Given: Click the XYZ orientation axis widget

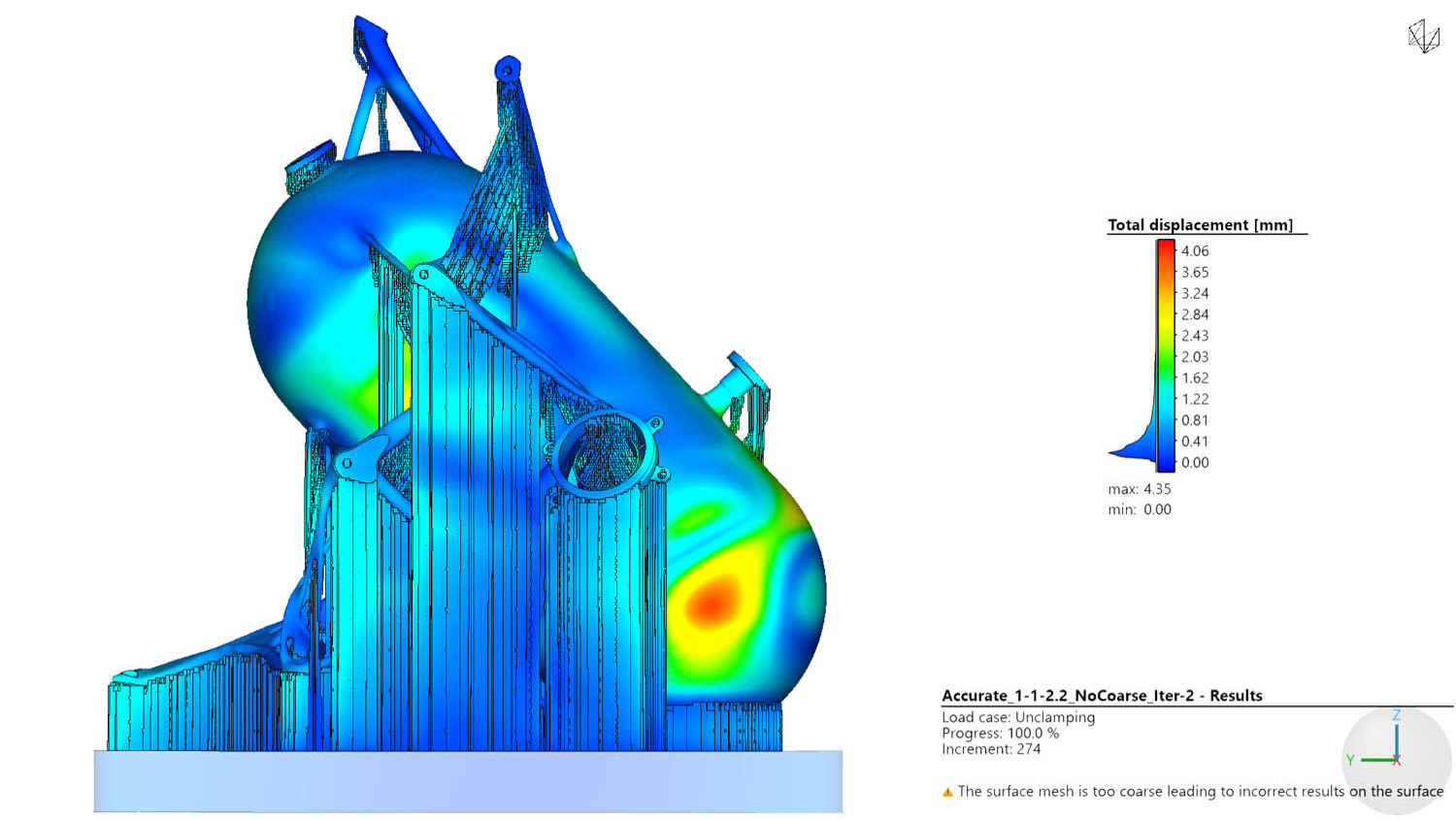Looking at the screenshot, I should pyautogui.click(x=1396, y=759).
